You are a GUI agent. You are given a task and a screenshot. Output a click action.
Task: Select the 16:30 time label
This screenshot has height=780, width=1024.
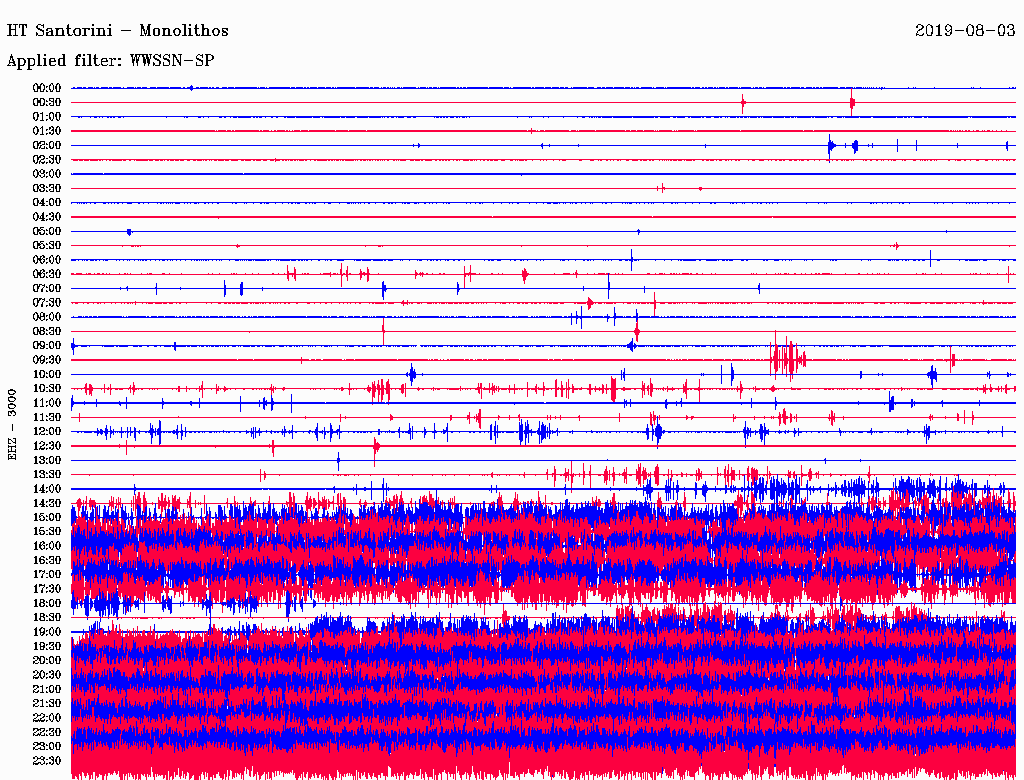[x=47, y=561]
